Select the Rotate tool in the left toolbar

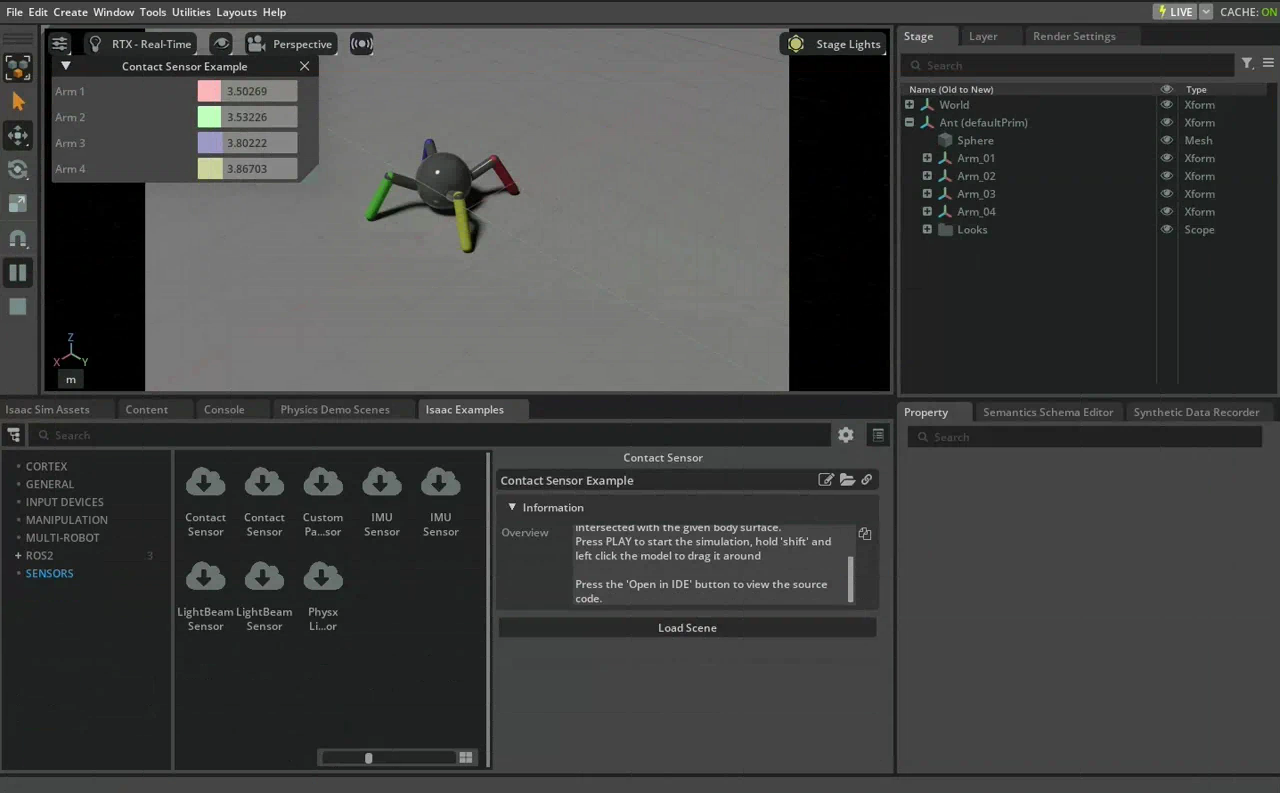18,169
